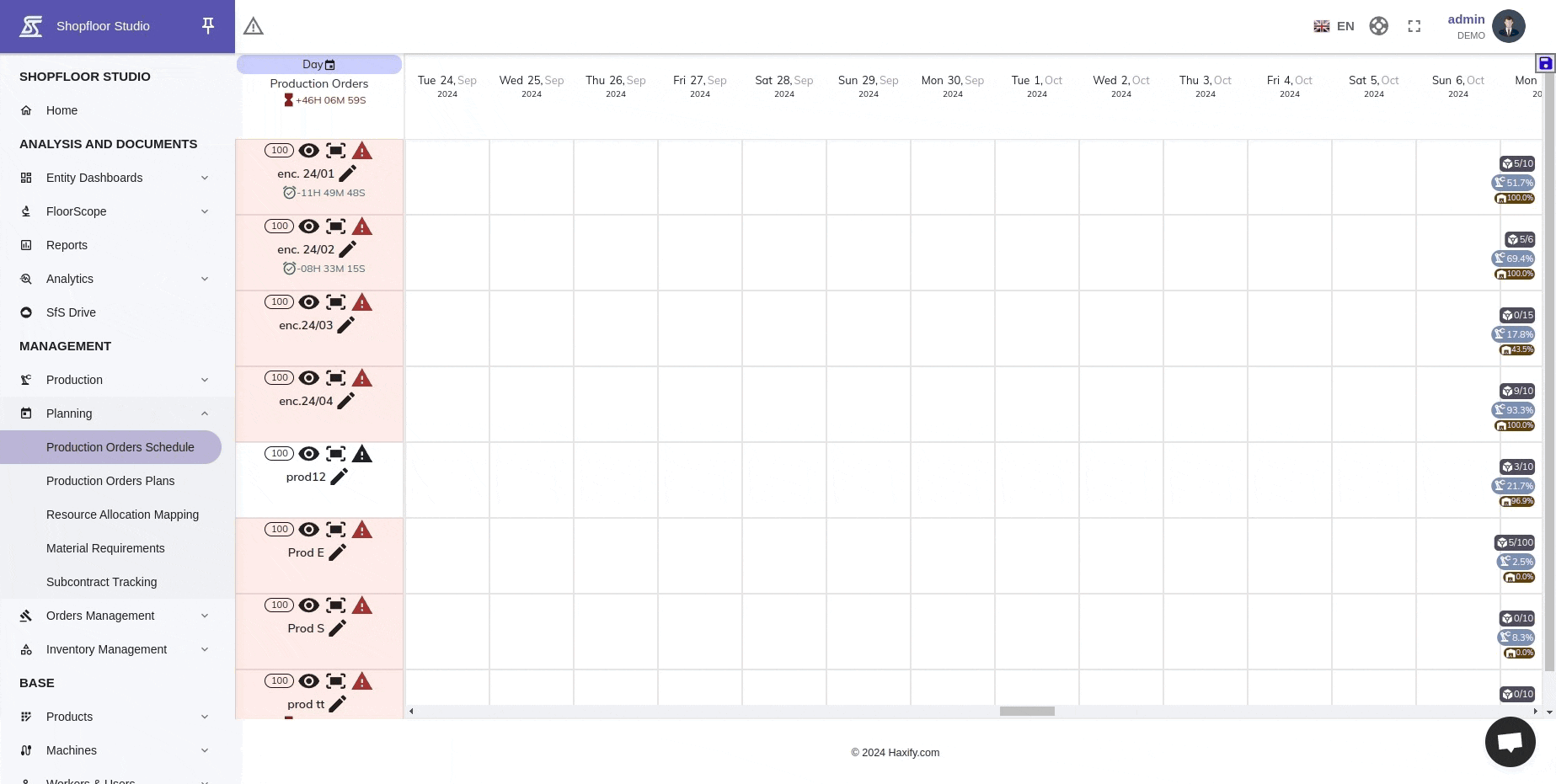Click the save icon above the schedule grid
1556x784 pixels.
point(1545,63)
